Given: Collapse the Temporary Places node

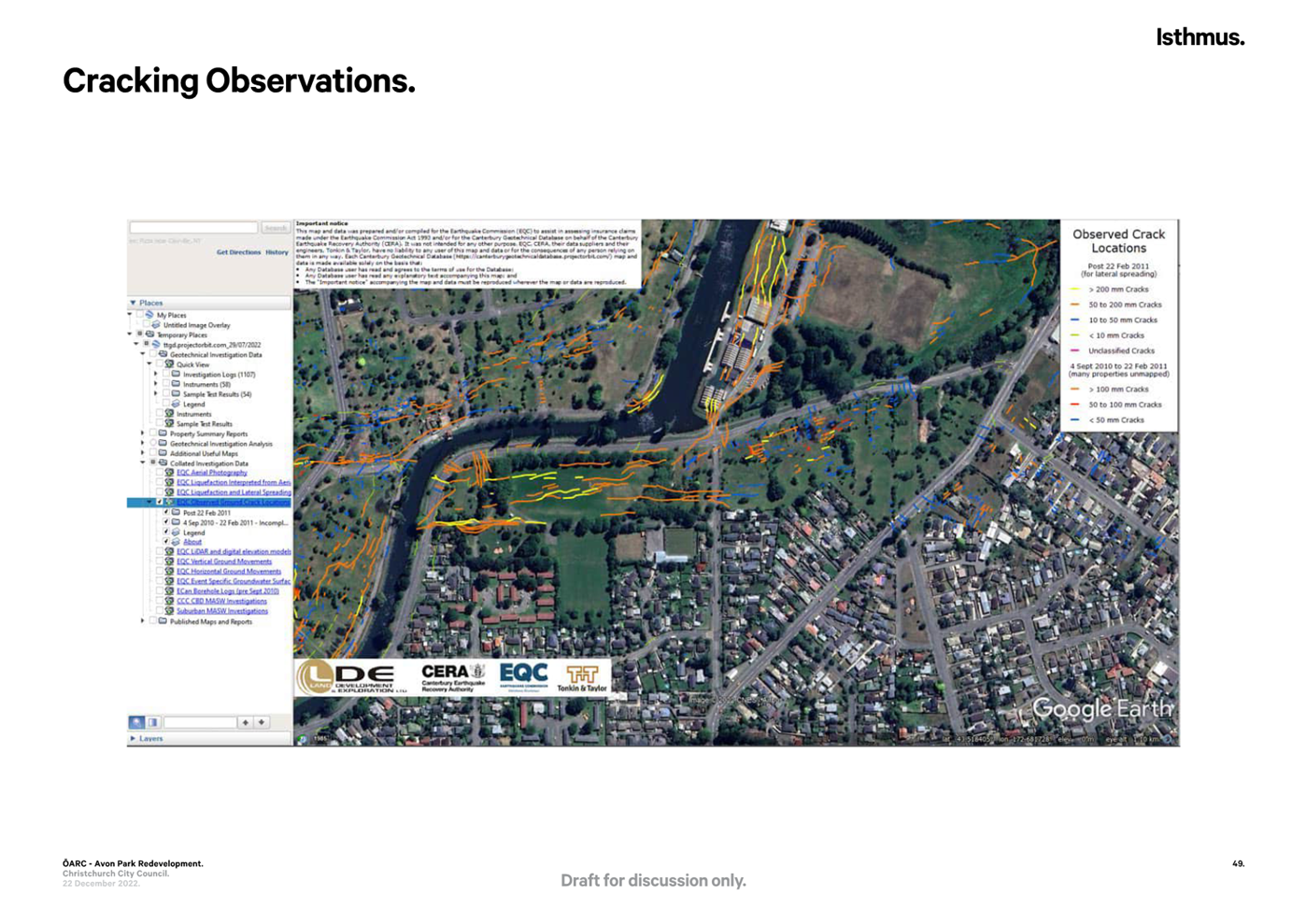Looking at the screenshot, I should point(130,334).
